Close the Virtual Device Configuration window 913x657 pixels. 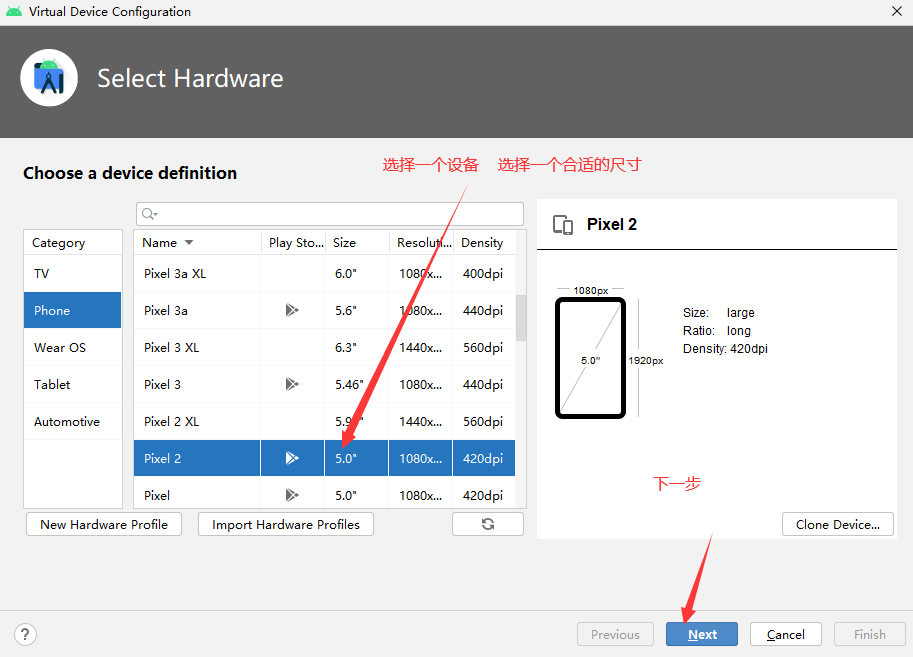(897, 11)
